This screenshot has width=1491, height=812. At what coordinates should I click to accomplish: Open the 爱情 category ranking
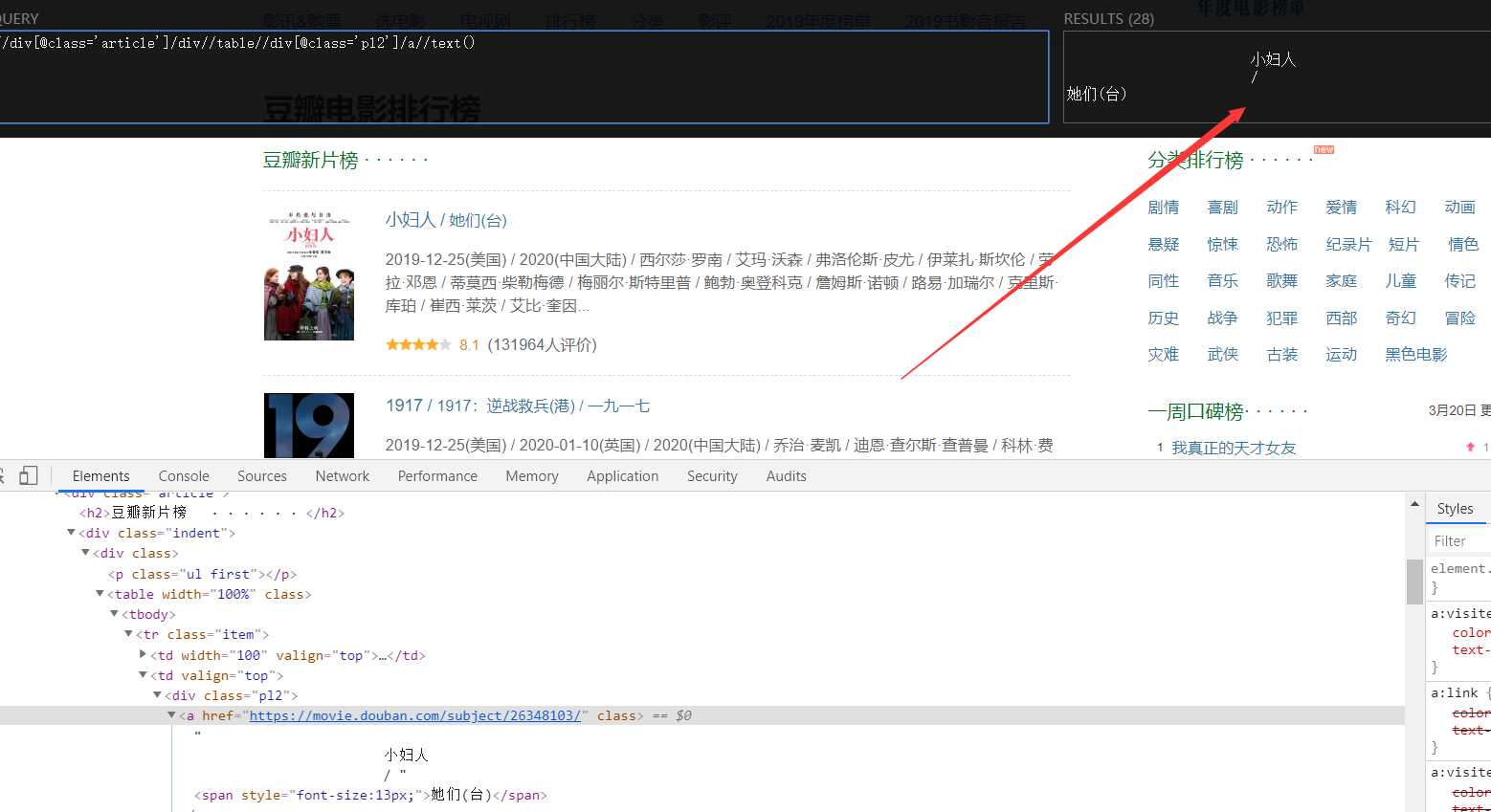(x=1342, y=208)
